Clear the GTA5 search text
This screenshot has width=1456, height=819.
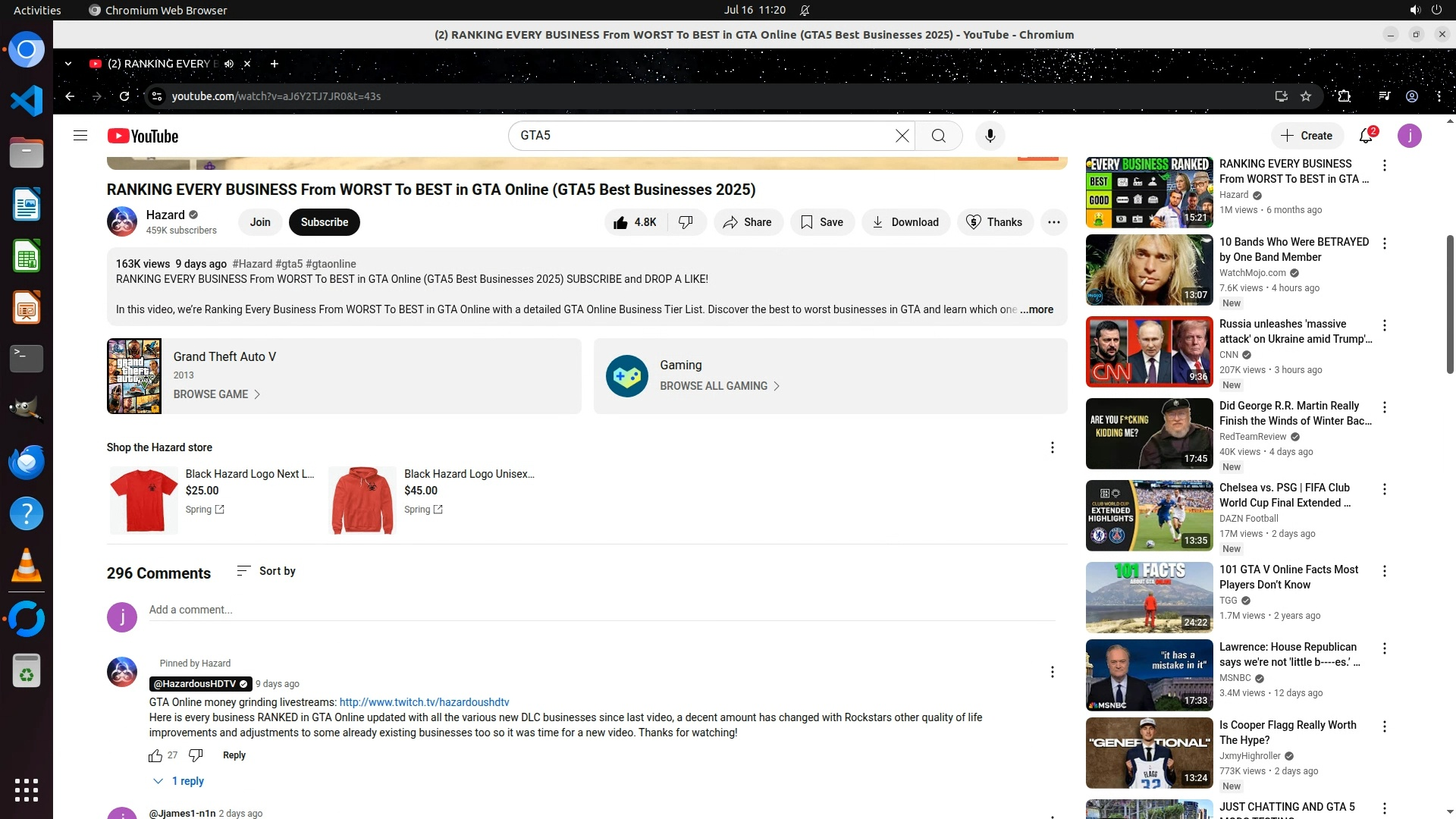point(902,136)
